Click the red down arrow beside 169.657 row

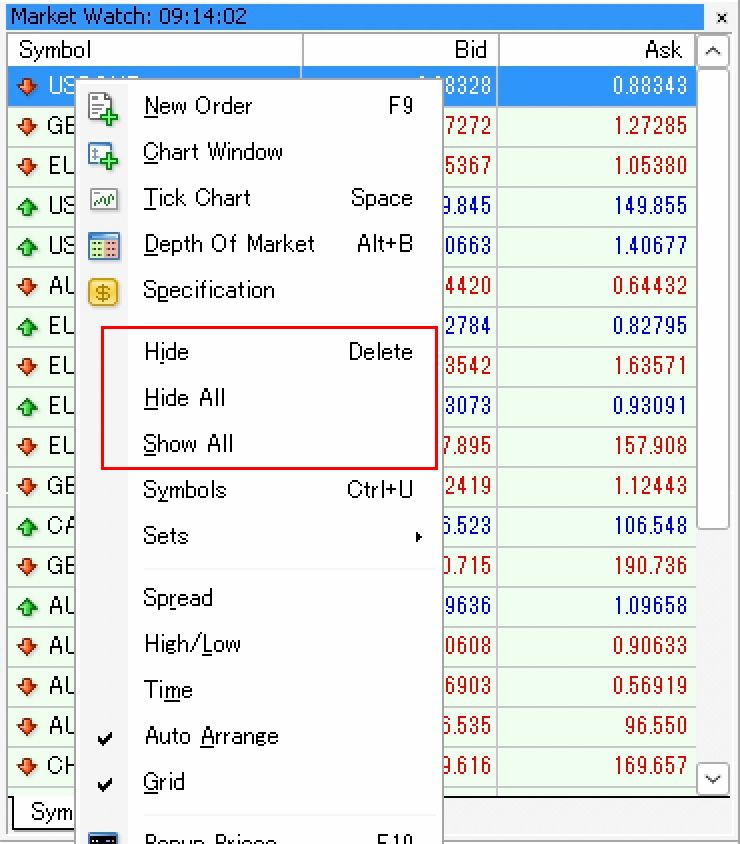[27, 767]
